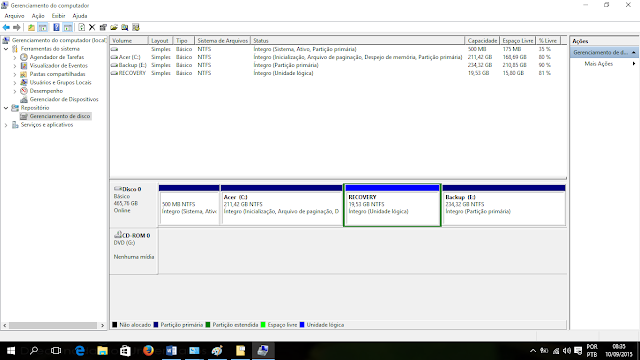Viewport: 640px width, 360px height.
Task: Open Word from taskbar
Action: click(171, 351)
